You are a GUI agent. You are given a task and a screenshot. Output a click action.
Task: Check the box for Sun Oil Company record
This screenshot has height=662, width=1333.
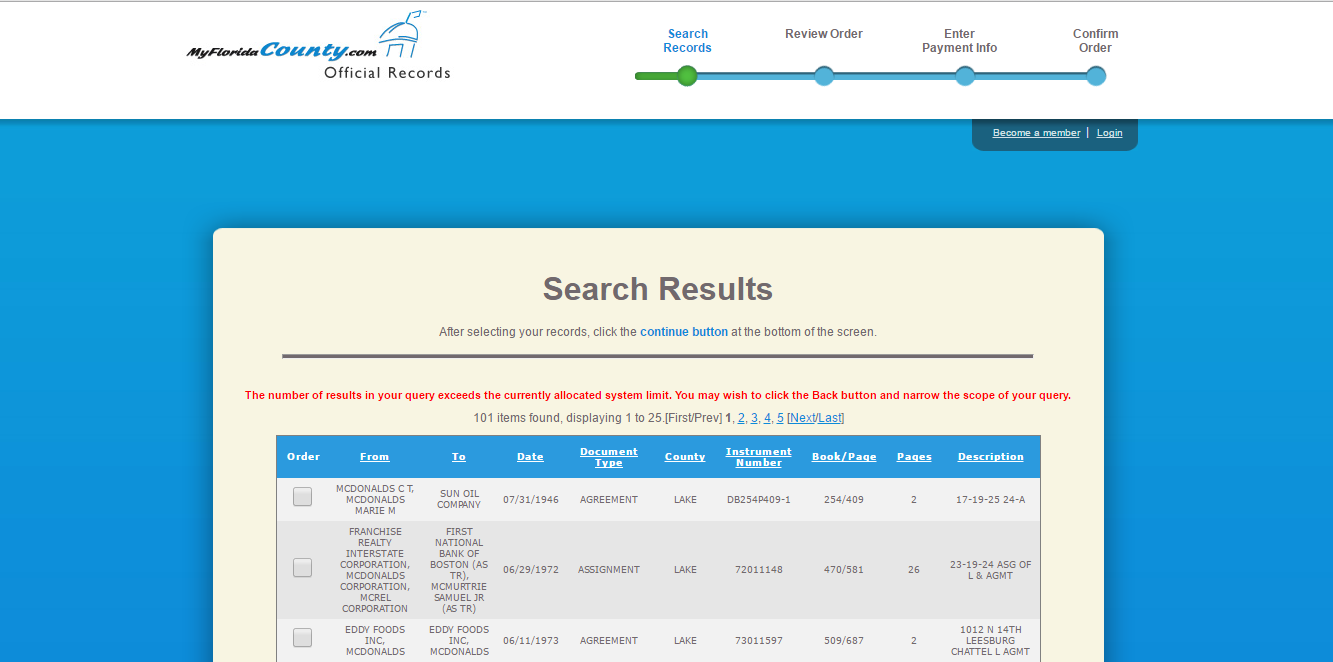(302, 497)
